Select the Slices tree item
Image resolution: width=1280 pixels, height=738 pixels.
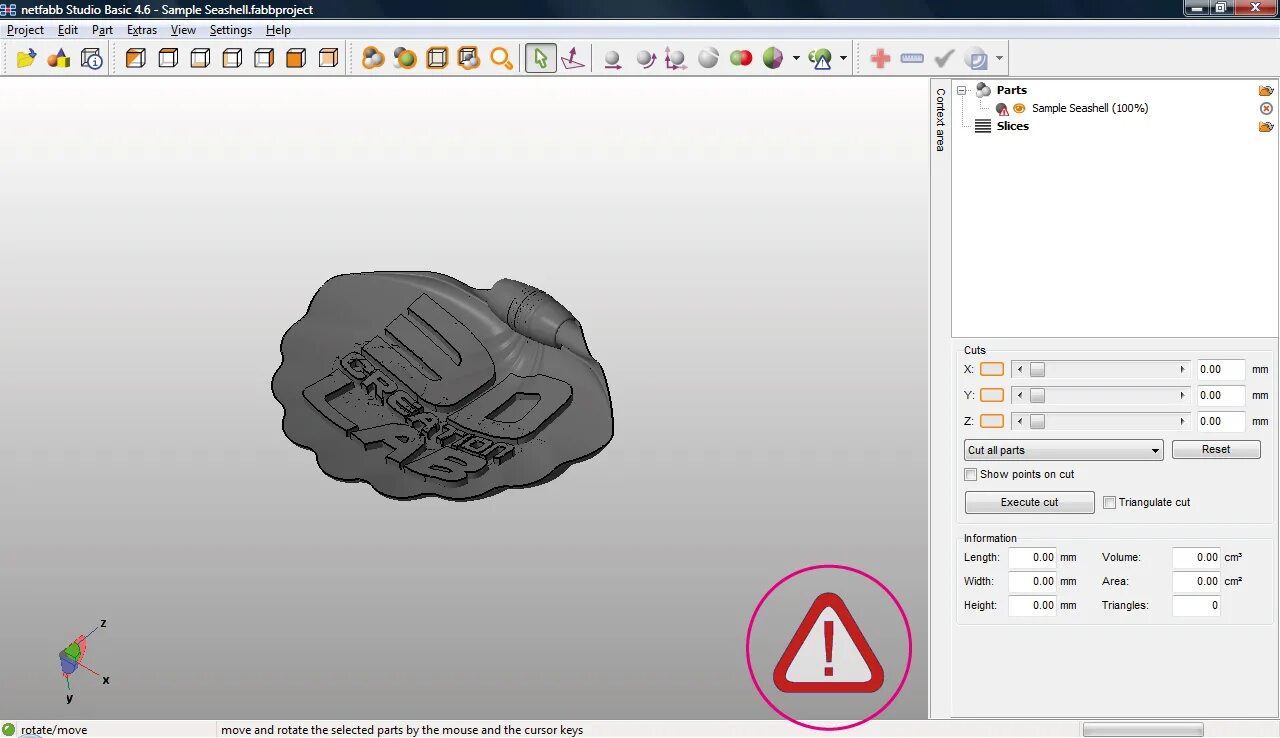click(1012, 126)
